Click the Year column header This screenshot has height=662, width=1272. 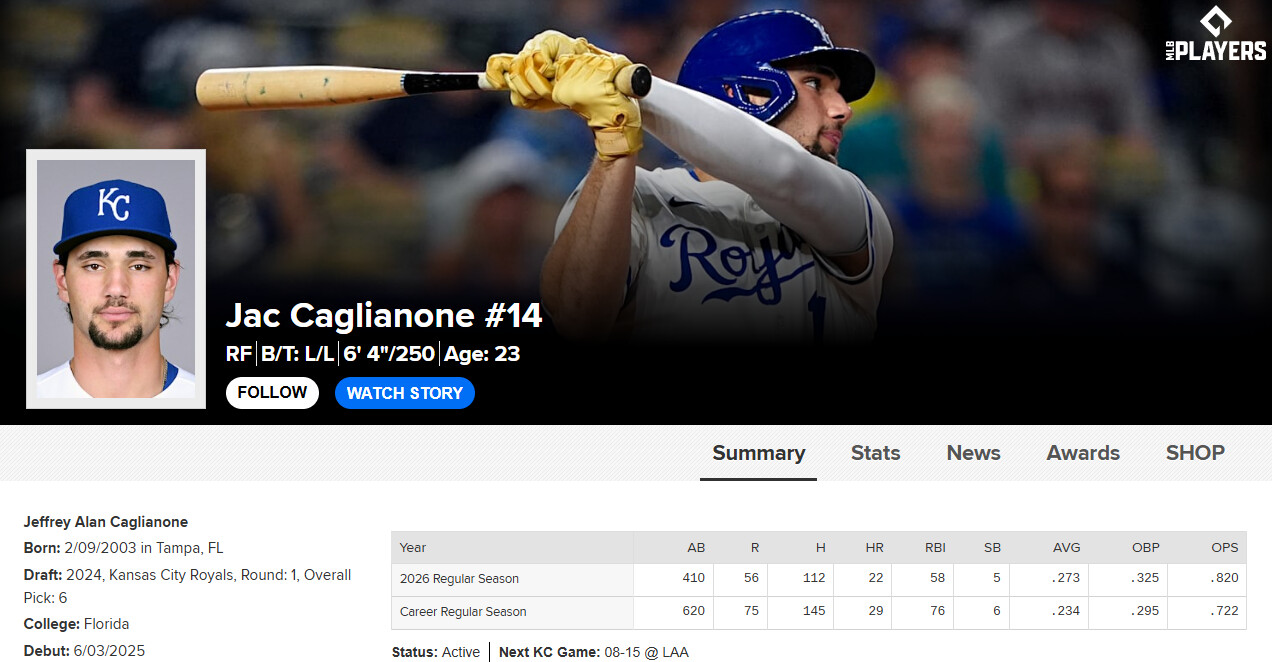click(x=413, y=547)
